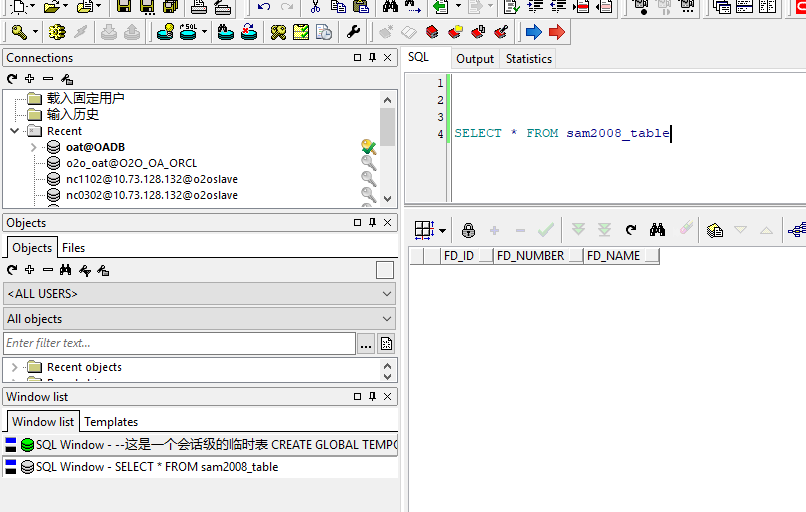Switch to the Output tab

[x=475, y=59]
